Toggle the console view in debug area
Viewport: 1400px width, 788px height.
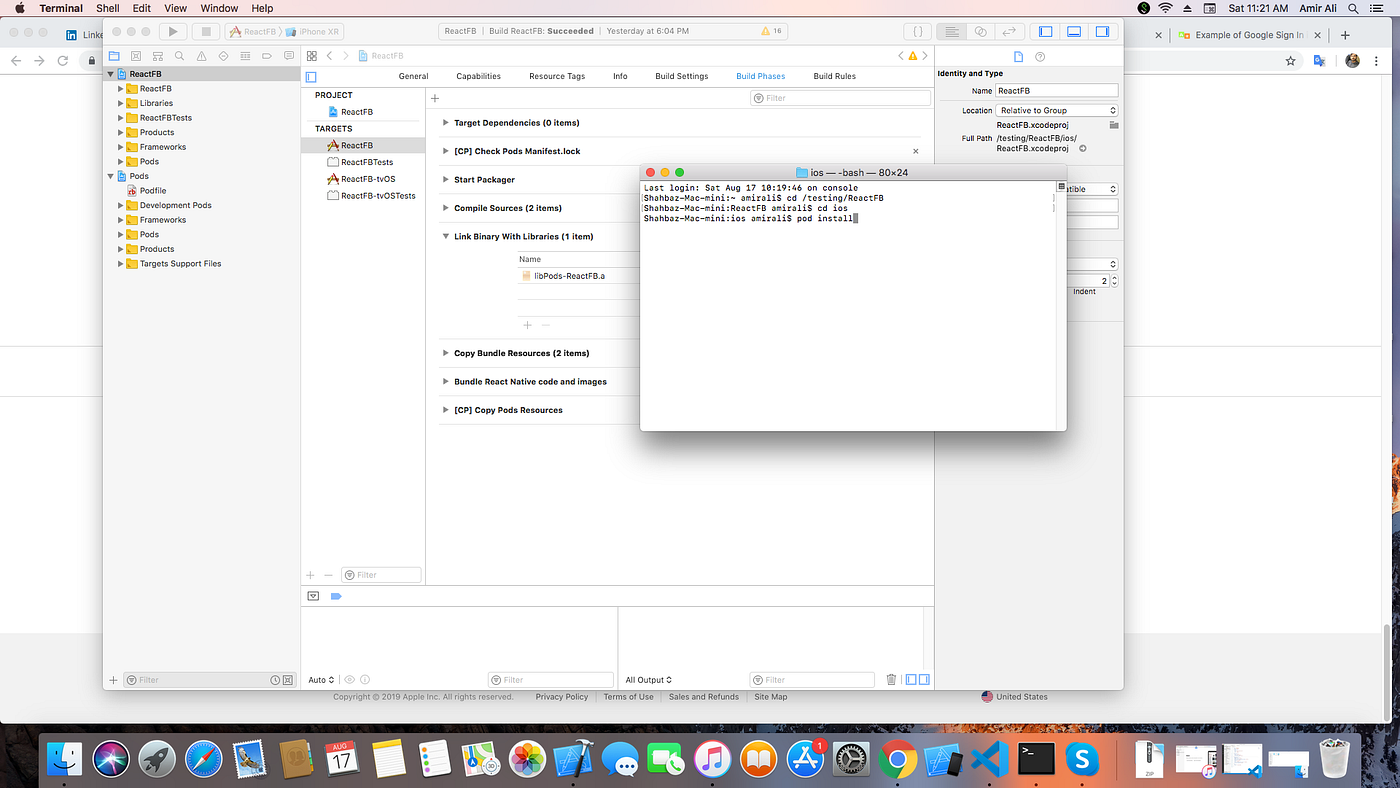point(924,680)
